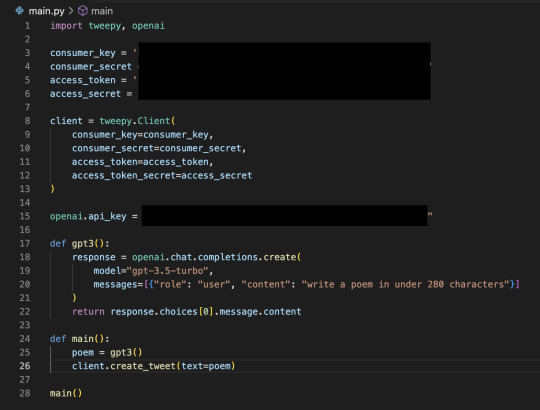The height and width of the screenshot is (410, 540).
Task: Click line number 1 in gutter
Action: click(27, 26)
